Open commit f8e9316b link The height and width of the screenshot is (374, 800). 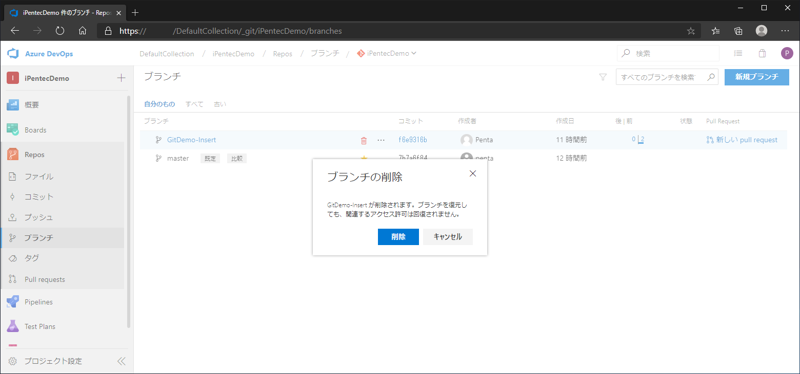(x=413, y=140)
